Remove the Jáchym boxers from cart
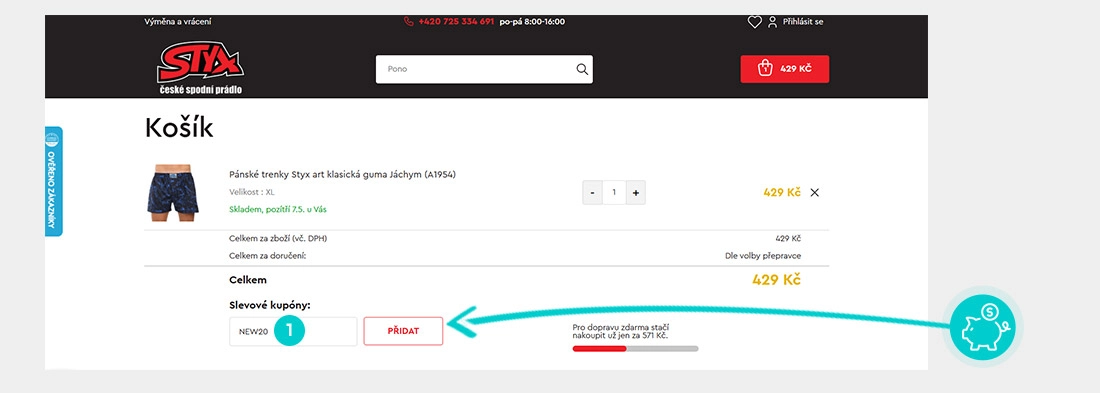1100x393 pixels. [x=814, y=192]
